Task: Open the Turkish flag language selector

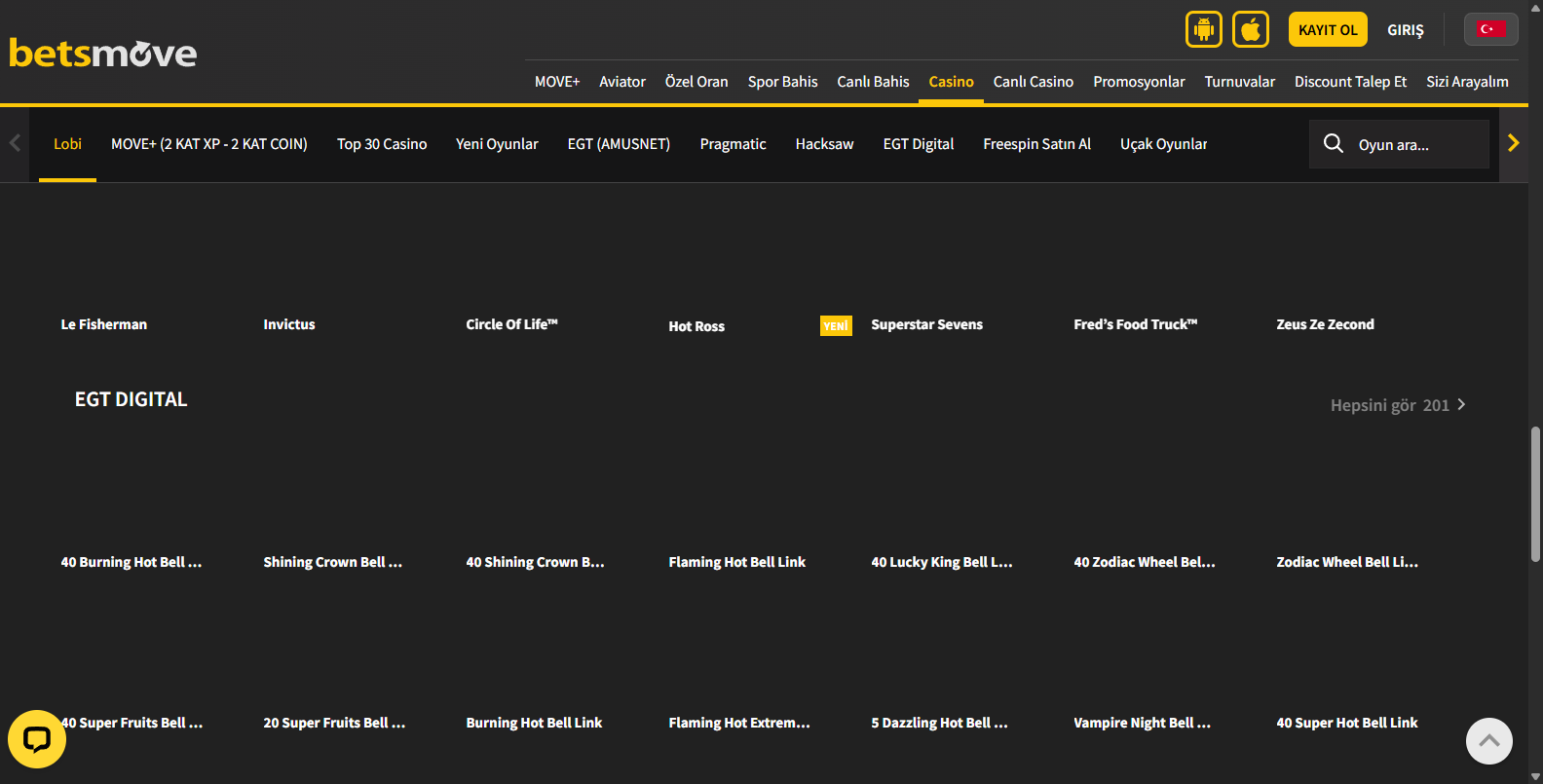Action: tap(1489, 29)
